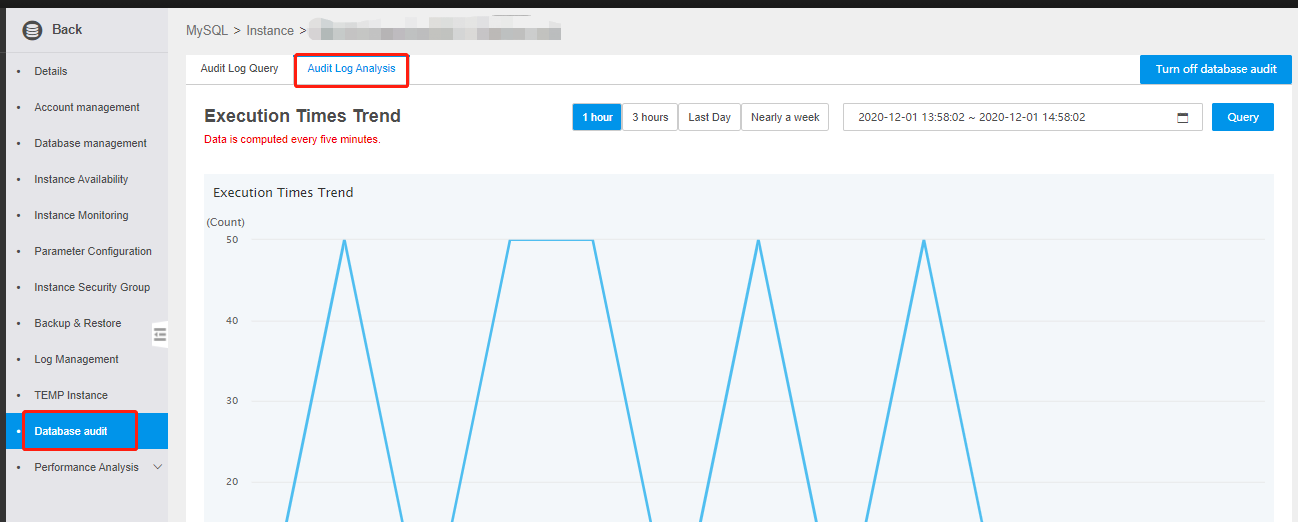This screenshot has width=1298, height=522.
Task: Open Instance Availability in the sidebar
Action: tap(81, 179)
